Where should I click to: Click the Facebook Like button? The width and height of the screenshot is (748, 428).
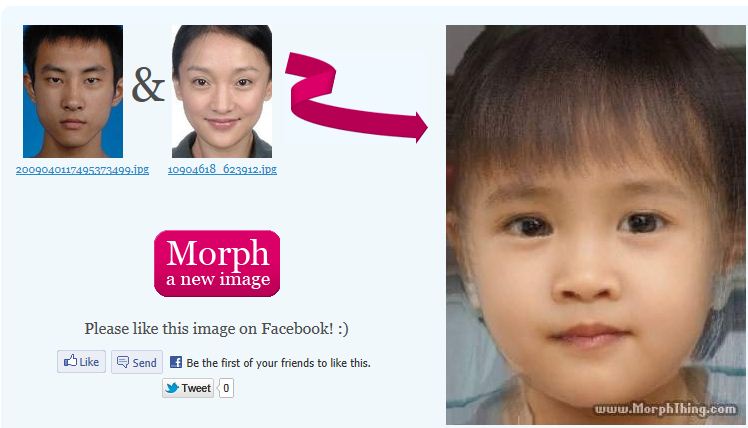pos(82,361)
